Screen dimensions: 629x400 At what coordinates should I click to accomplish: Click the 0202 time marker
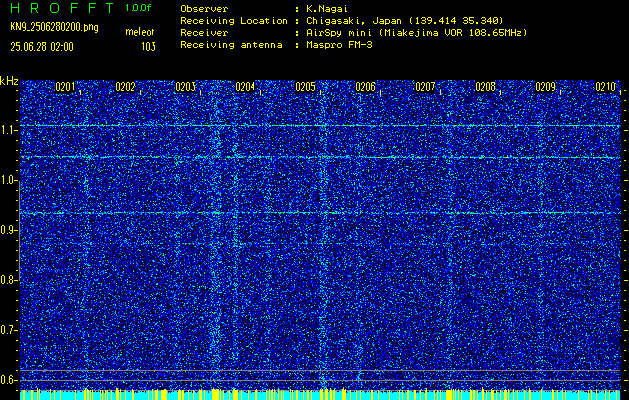(x=125, y=87)
